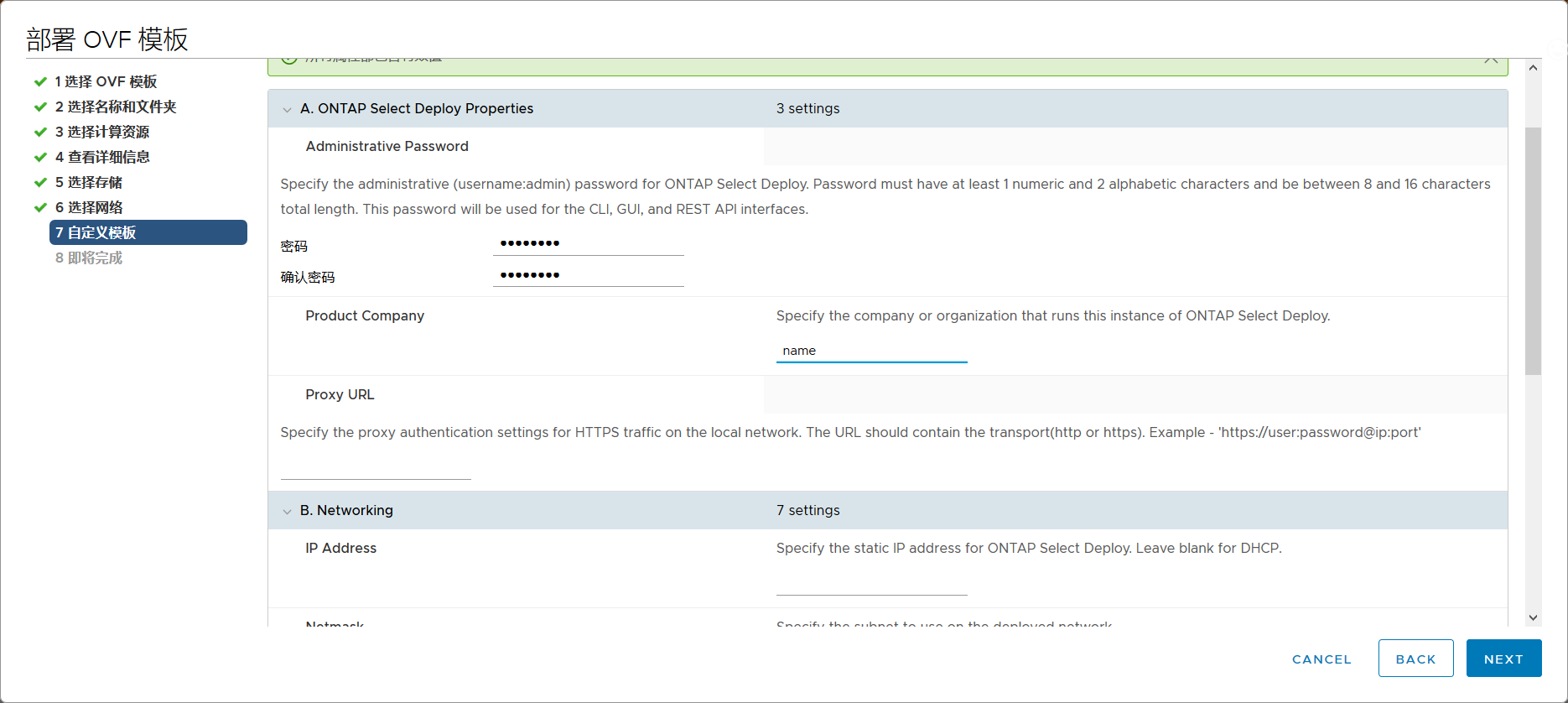Click the '3 settings' text
Image resolution: width=1568 pixels, height=703 pixels.
click(807, 108)
